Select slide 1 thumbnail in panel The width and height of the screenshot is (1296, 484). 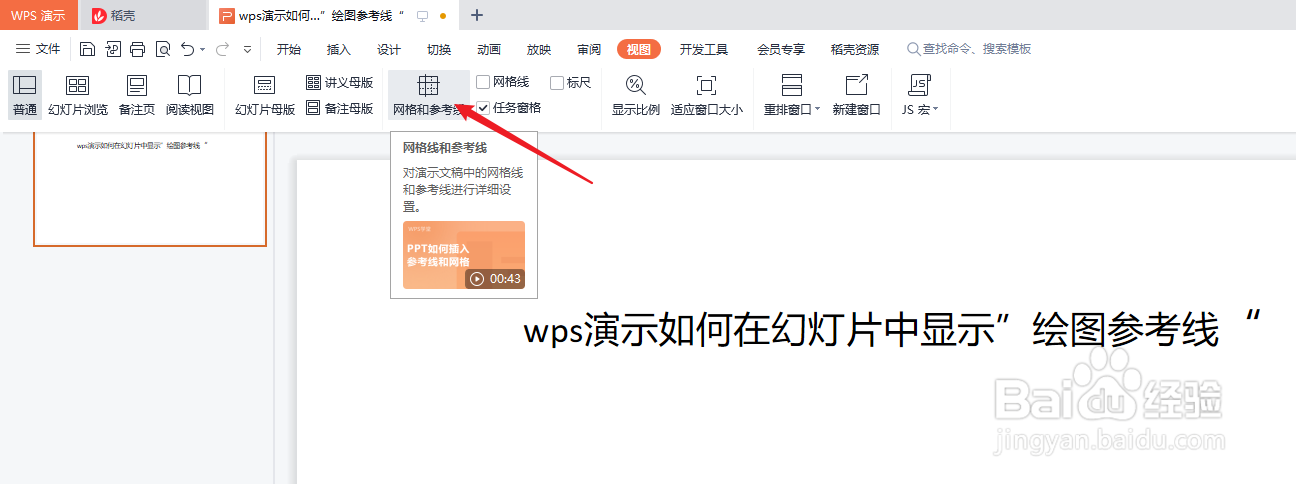(150, 188)
